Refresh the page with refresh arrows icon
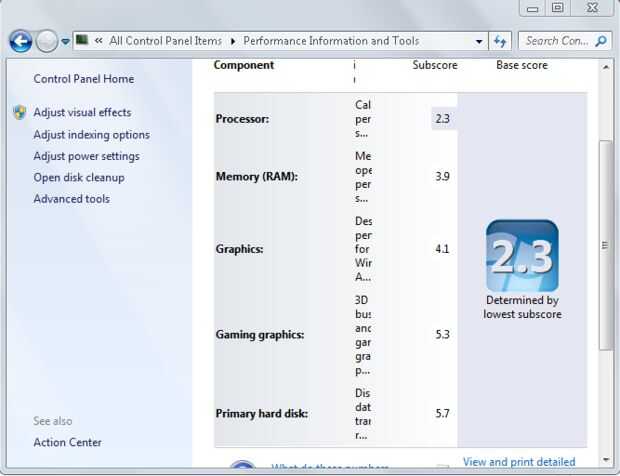The height and width of the screenshot is (476, 620). (x=500, y=41)
